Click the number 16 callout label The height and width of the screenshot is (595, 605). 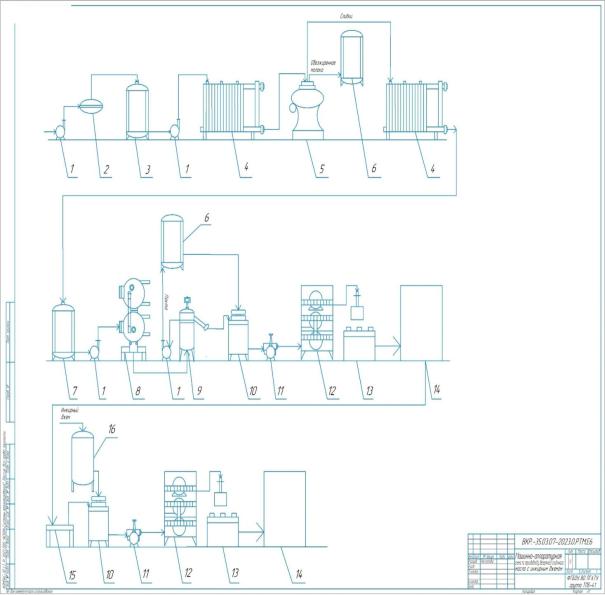point(112,429)
